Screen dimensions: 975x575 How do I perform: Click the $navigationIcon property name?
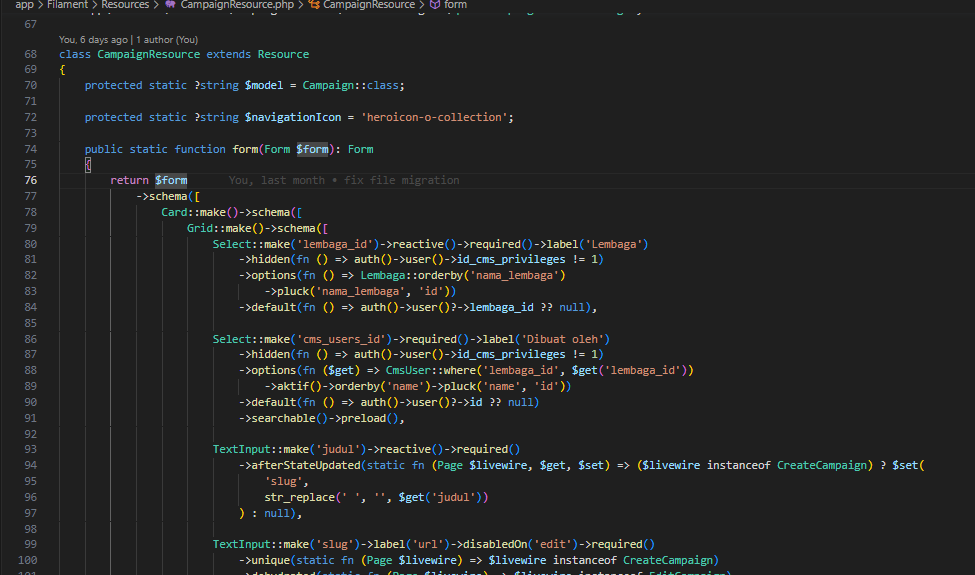[293, 117]
